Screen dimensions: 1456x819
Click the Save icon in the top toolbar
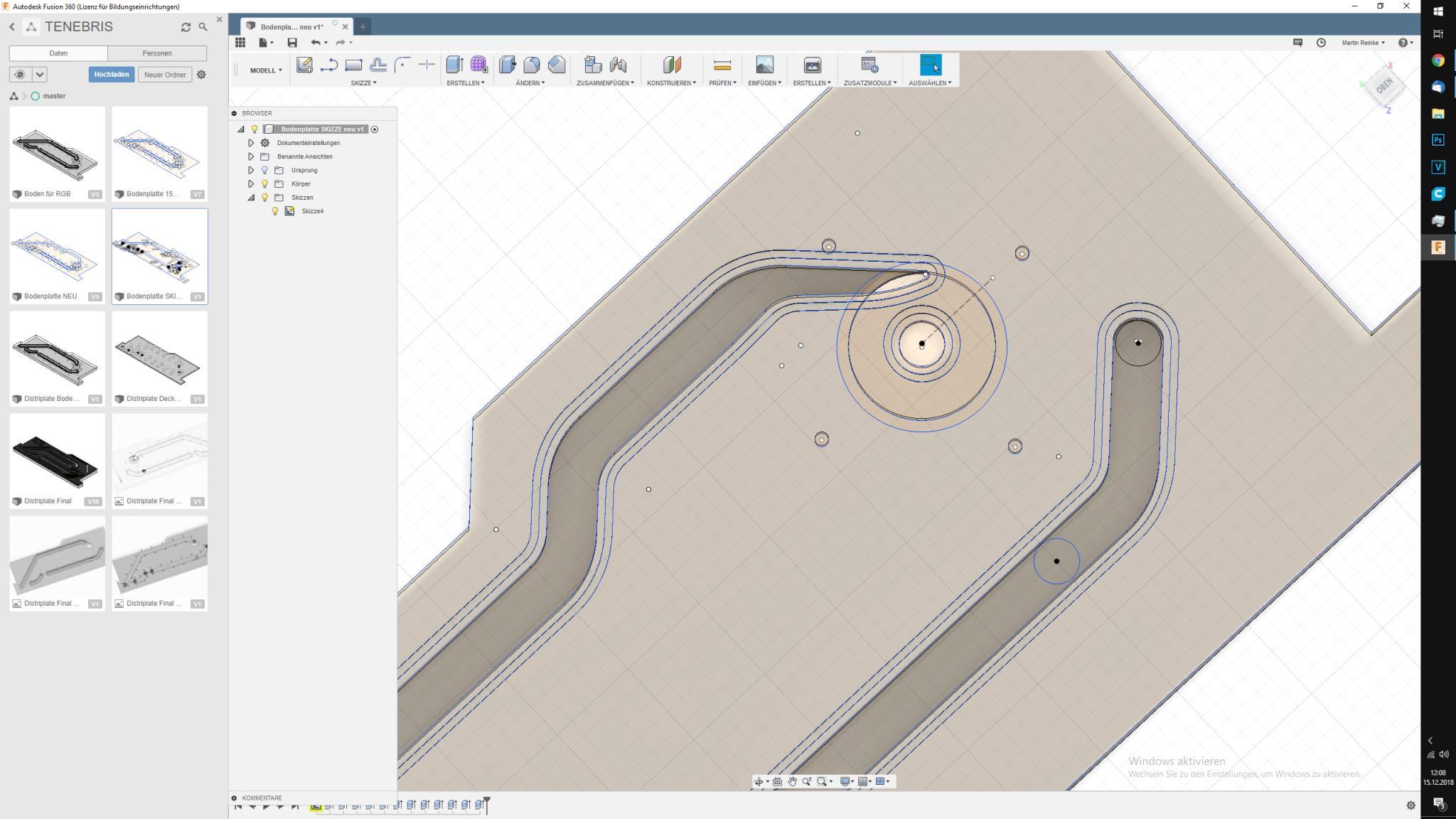point(291,43)
